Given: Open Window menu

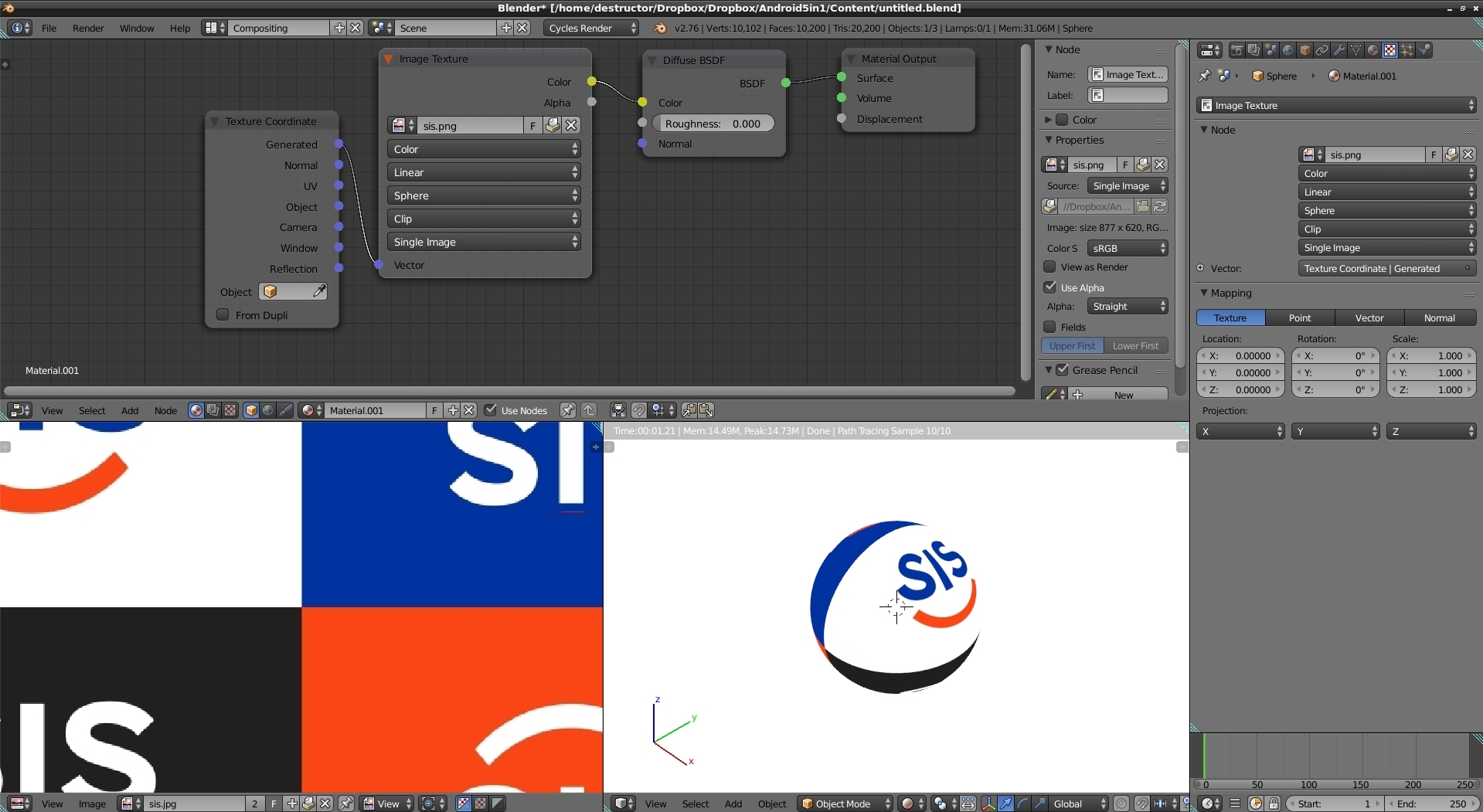Looking at the screenshot, I should [x=137, y=28].
